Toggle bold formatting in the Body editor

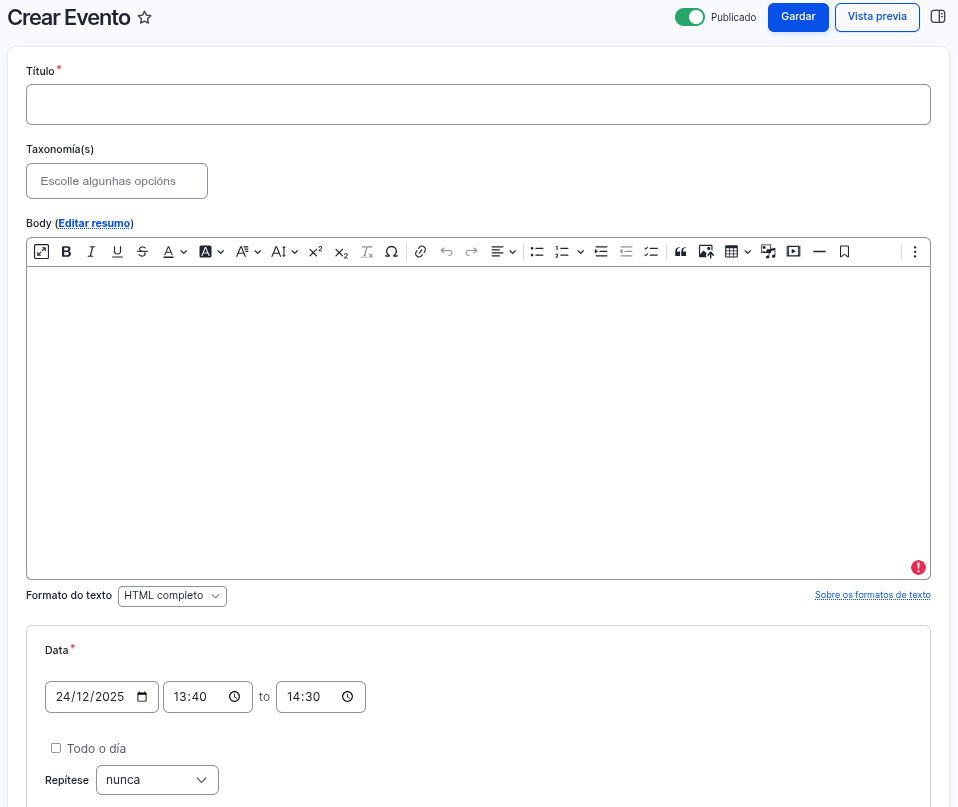[x=66, y=252]
